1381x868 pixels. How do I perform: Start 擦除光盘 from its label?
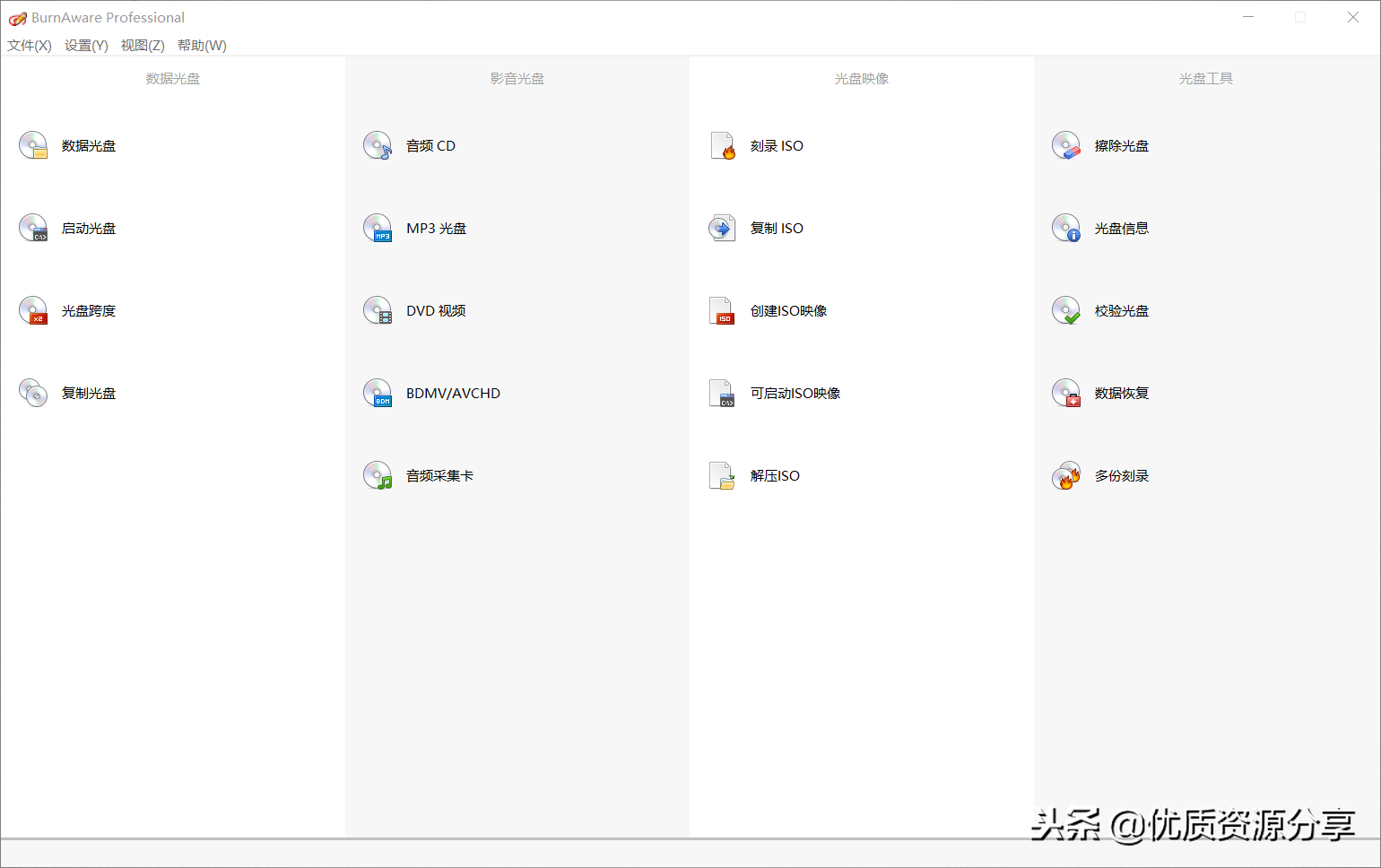tap(1122, 146)
